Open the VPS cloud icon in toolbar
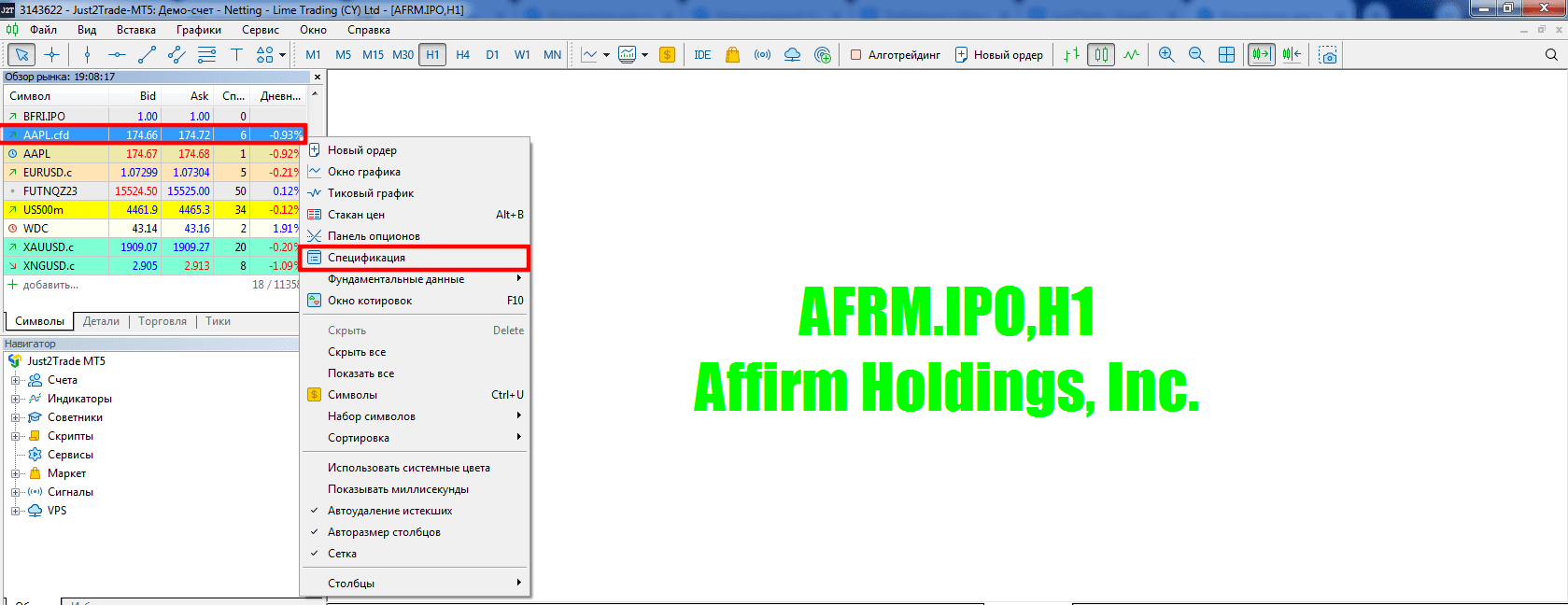Image resolution: width=1568 pixels, height=605 pixels. (x=792, y=55)
